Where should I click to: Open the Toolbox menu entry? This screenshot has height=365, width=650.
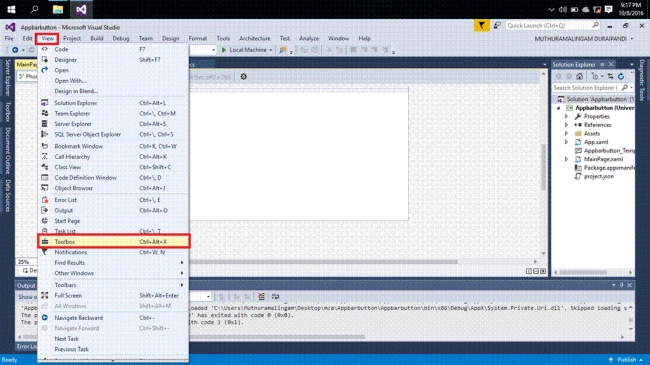[x=114, y=241]
